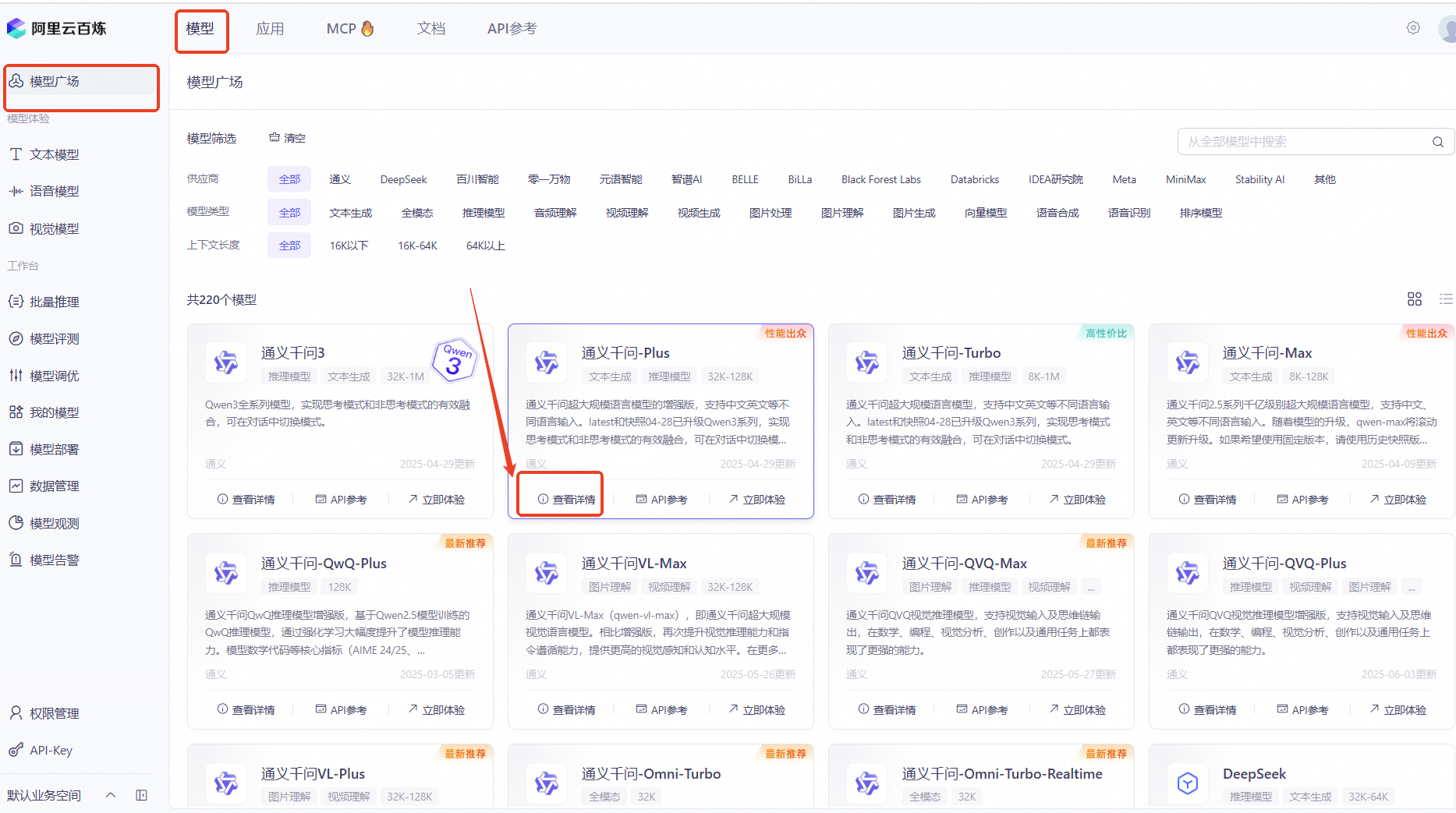This screenshot has width=1456, height=813.
Task: Click the 模型评测 sidebar icon
Action: (x=16, y=338)
